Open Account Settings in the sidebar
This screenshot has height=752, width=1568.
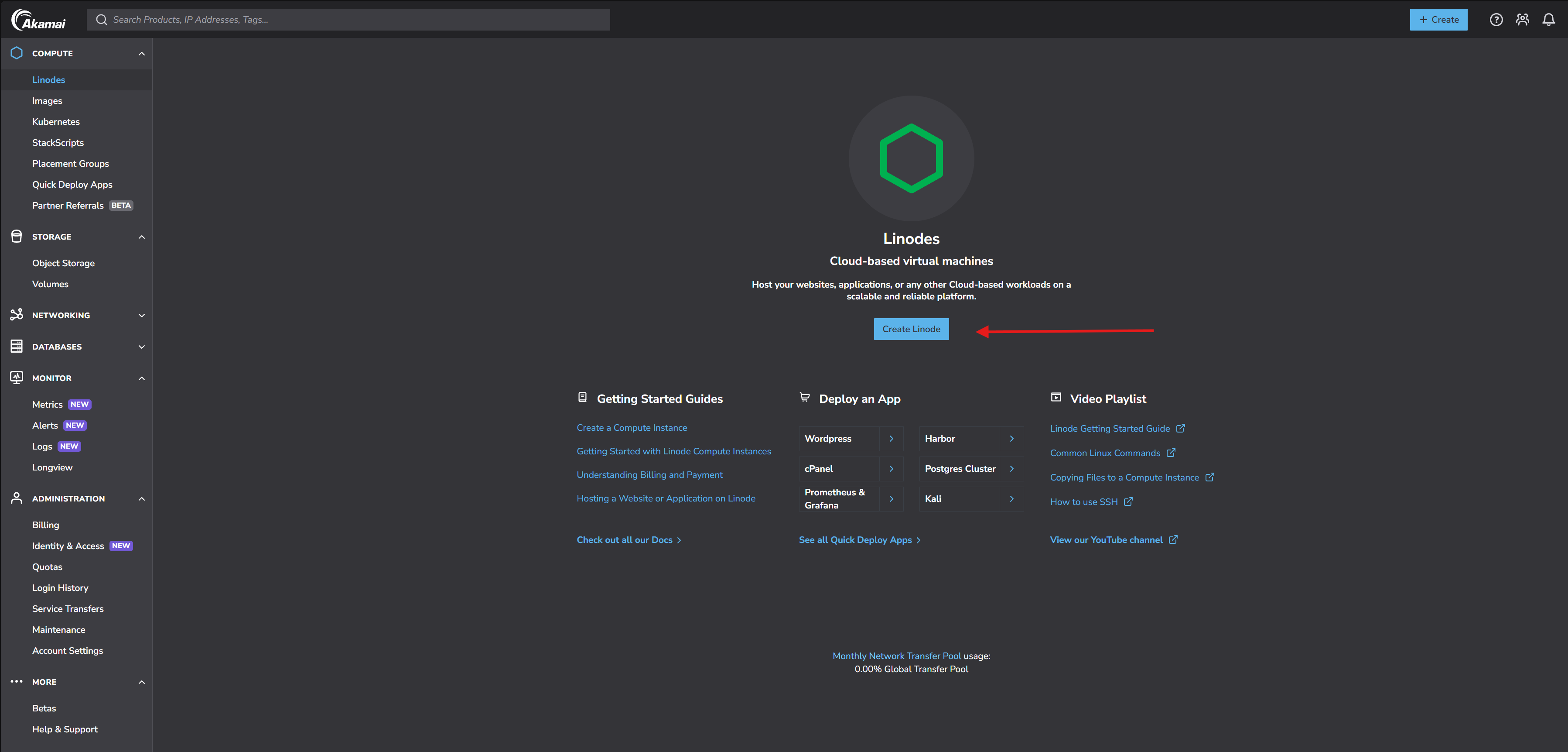pyautogui.click(x=68, y=650)
